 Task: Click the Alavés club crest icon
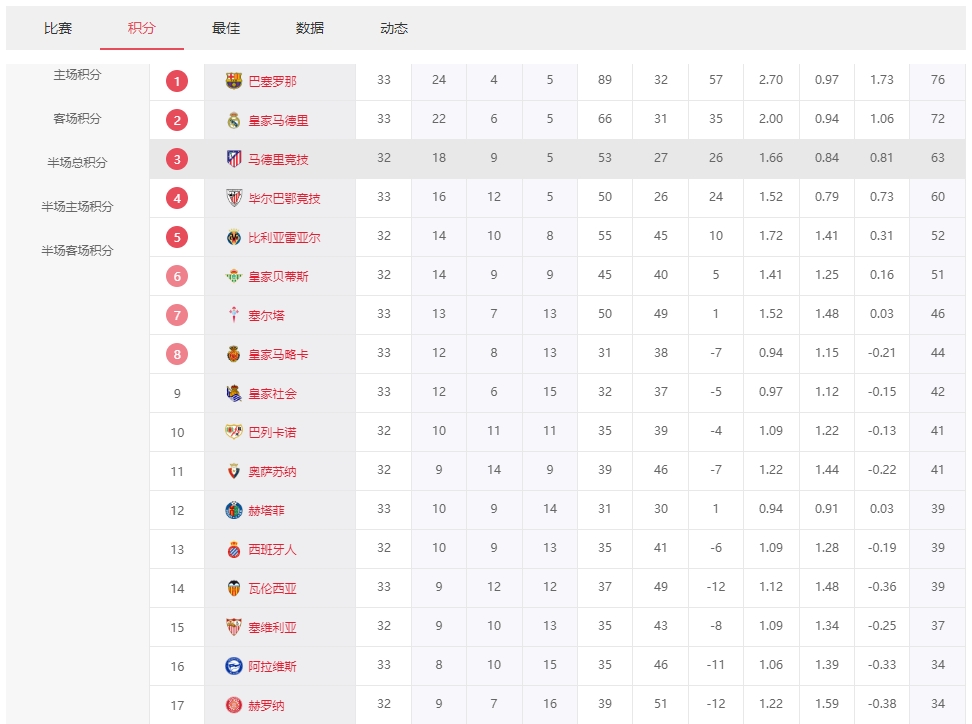(234, 666)
